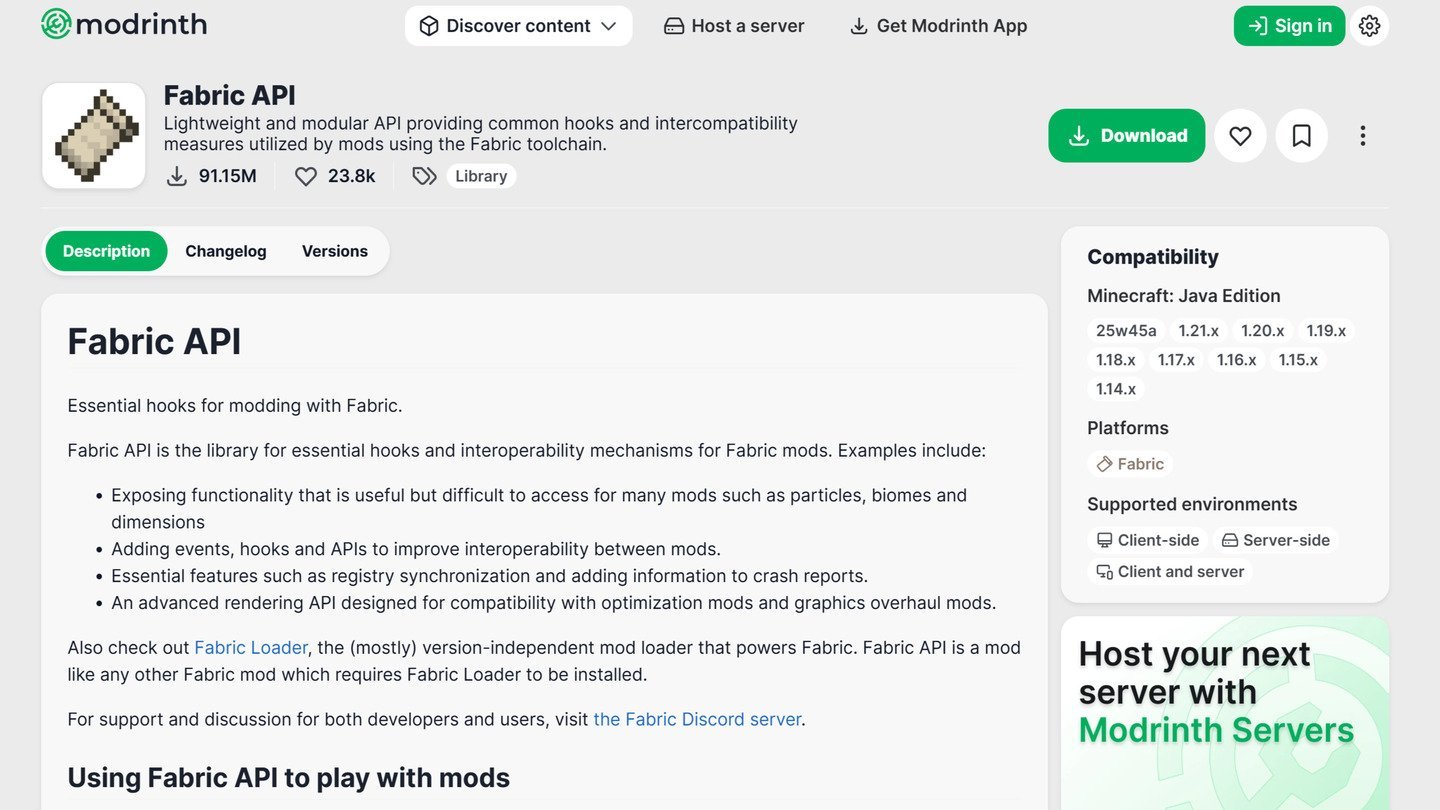Click the heart icon next to 23.8k
The height and width of the screenshot is (810, 1440).
pyautogui.click(x=306, y=176)
